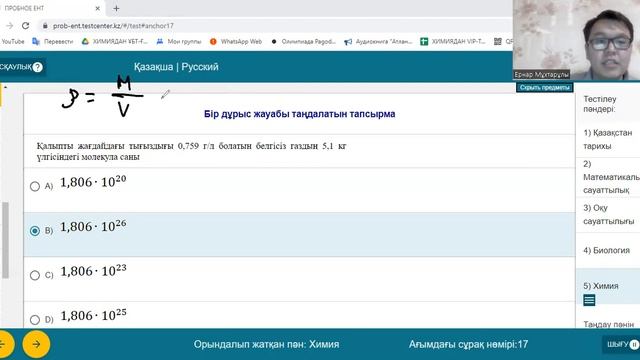
Task: Open the Олимпиада Pagodi bookmark
Action: tap(303, 42)
